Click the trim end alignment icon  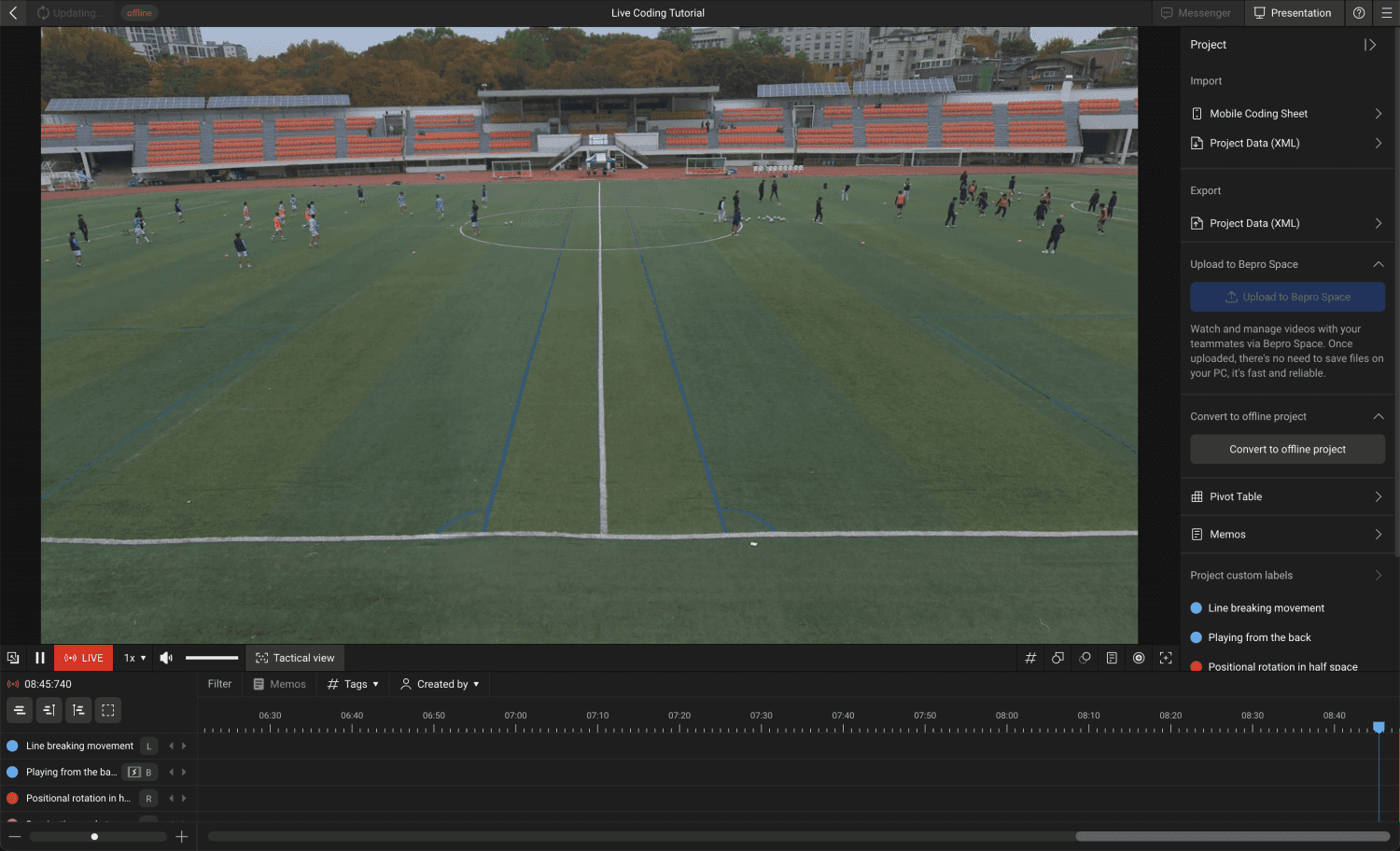(49, 710)
